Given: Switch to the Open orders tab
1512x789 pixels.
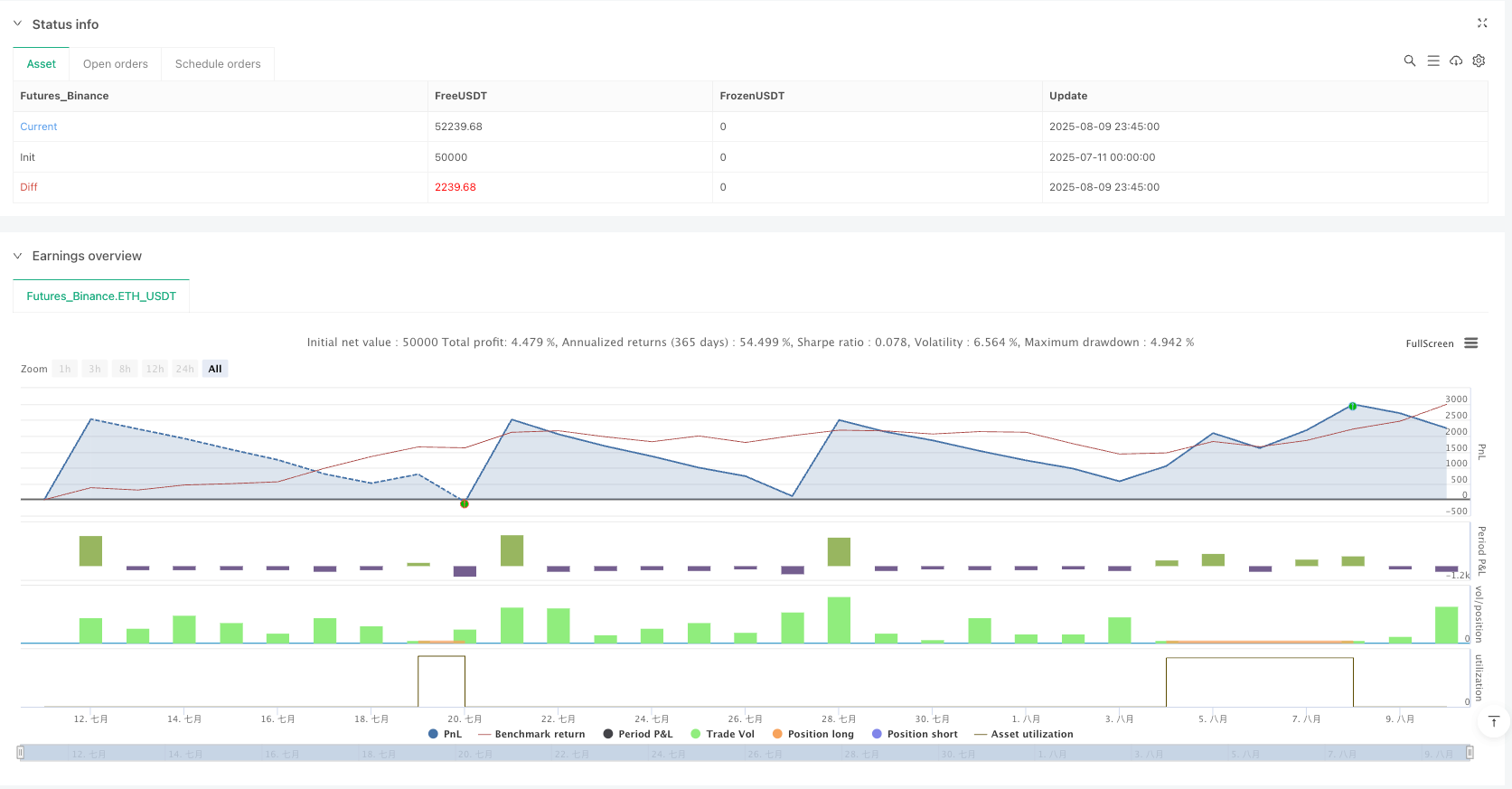Looking at the screenshot, I should (x=115, y=64).
